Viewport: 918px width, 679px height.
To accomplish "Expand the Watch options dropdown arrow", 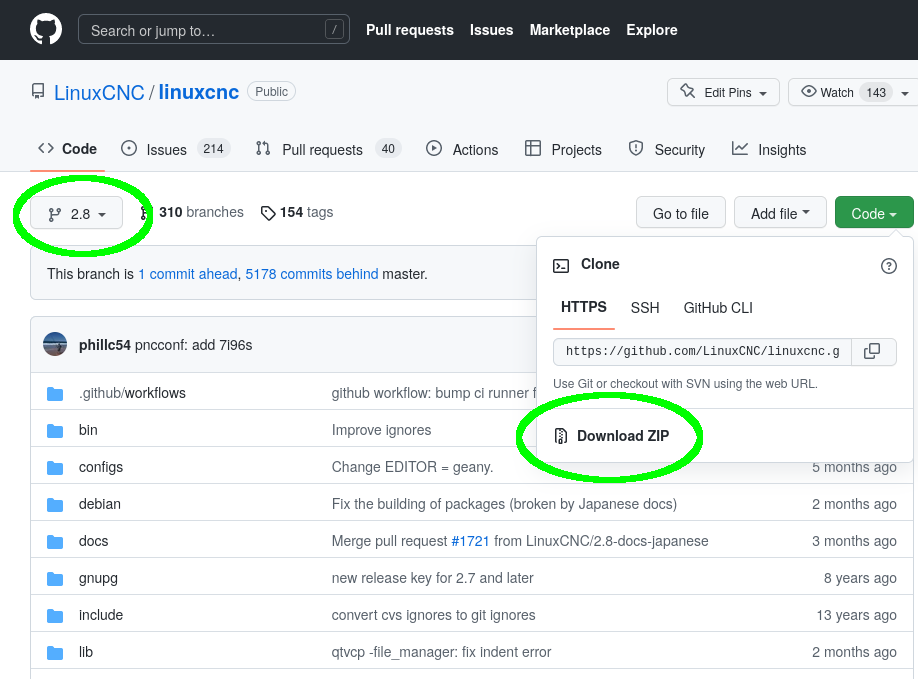I will point(905,93).
